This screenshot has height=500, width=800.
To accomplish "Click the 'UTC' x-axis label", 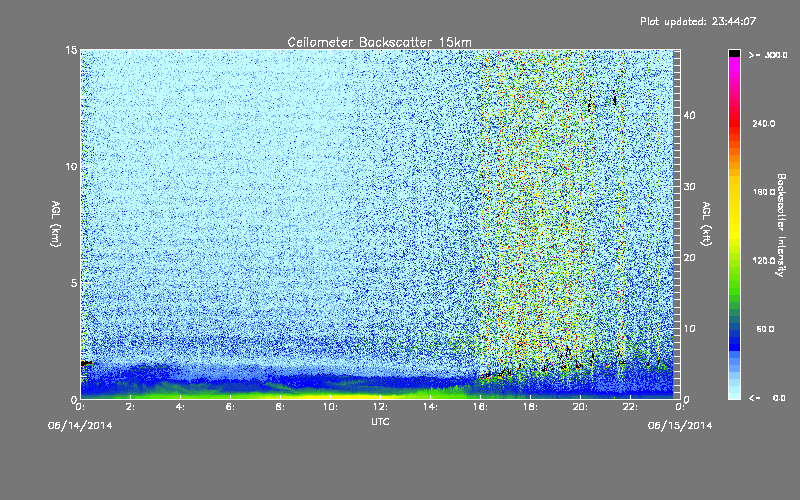I will (x=380, y=421).
